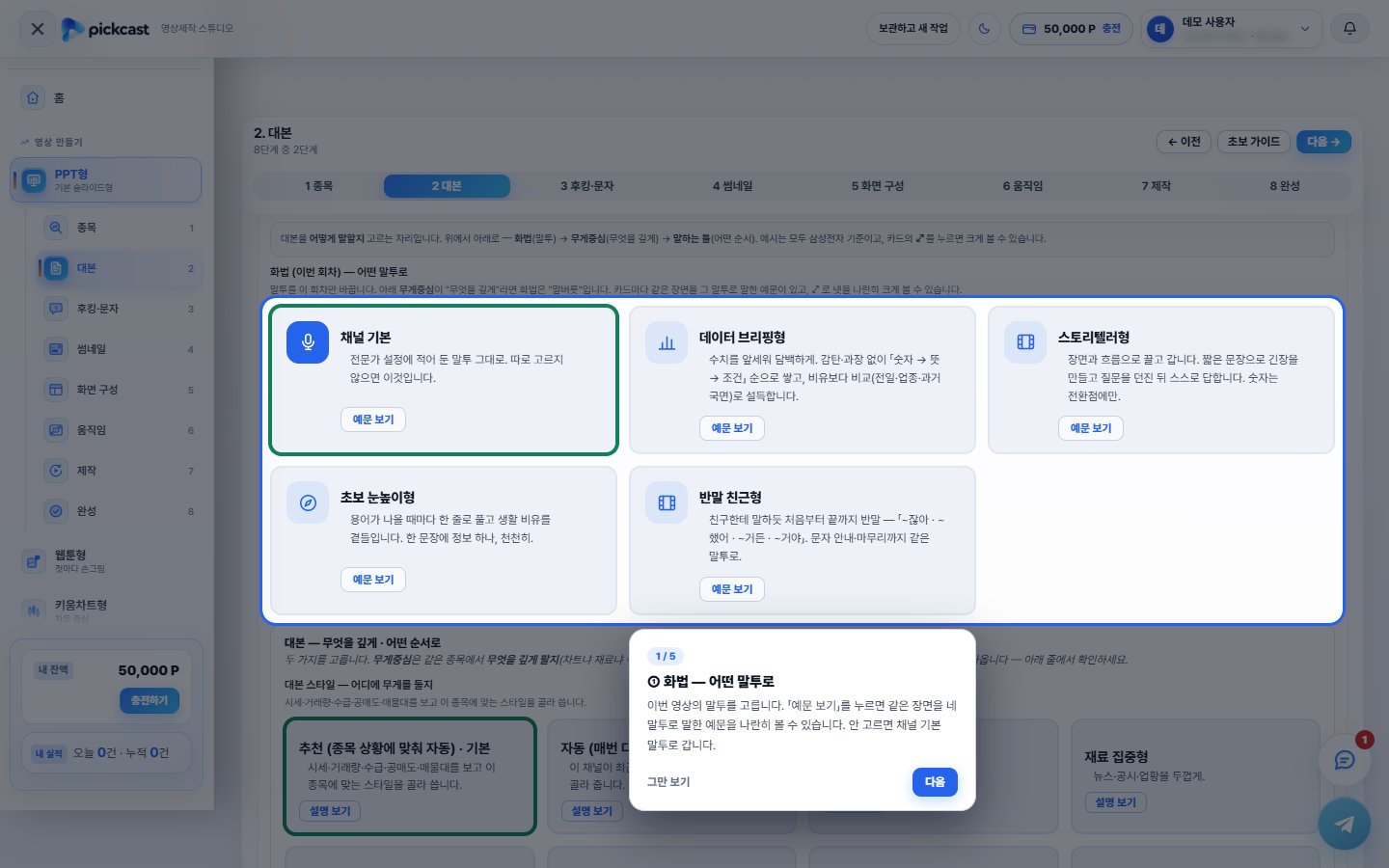
Task: Choose the 채널 기본 tone card
Action: [x=444, y=380]
